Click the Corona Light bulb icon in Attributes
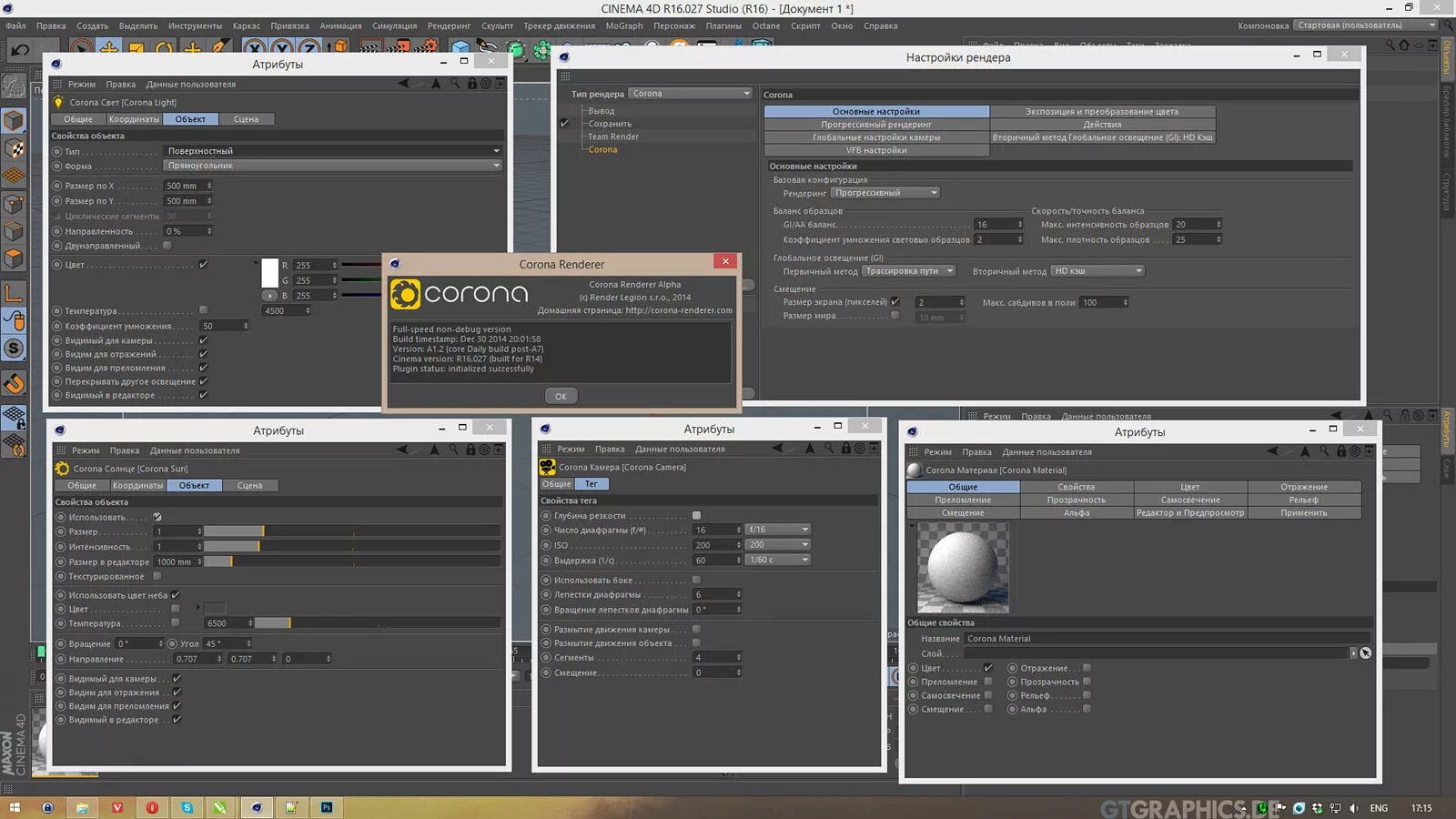The width and height of the screenshot is (1456, 819). point(59,103)
